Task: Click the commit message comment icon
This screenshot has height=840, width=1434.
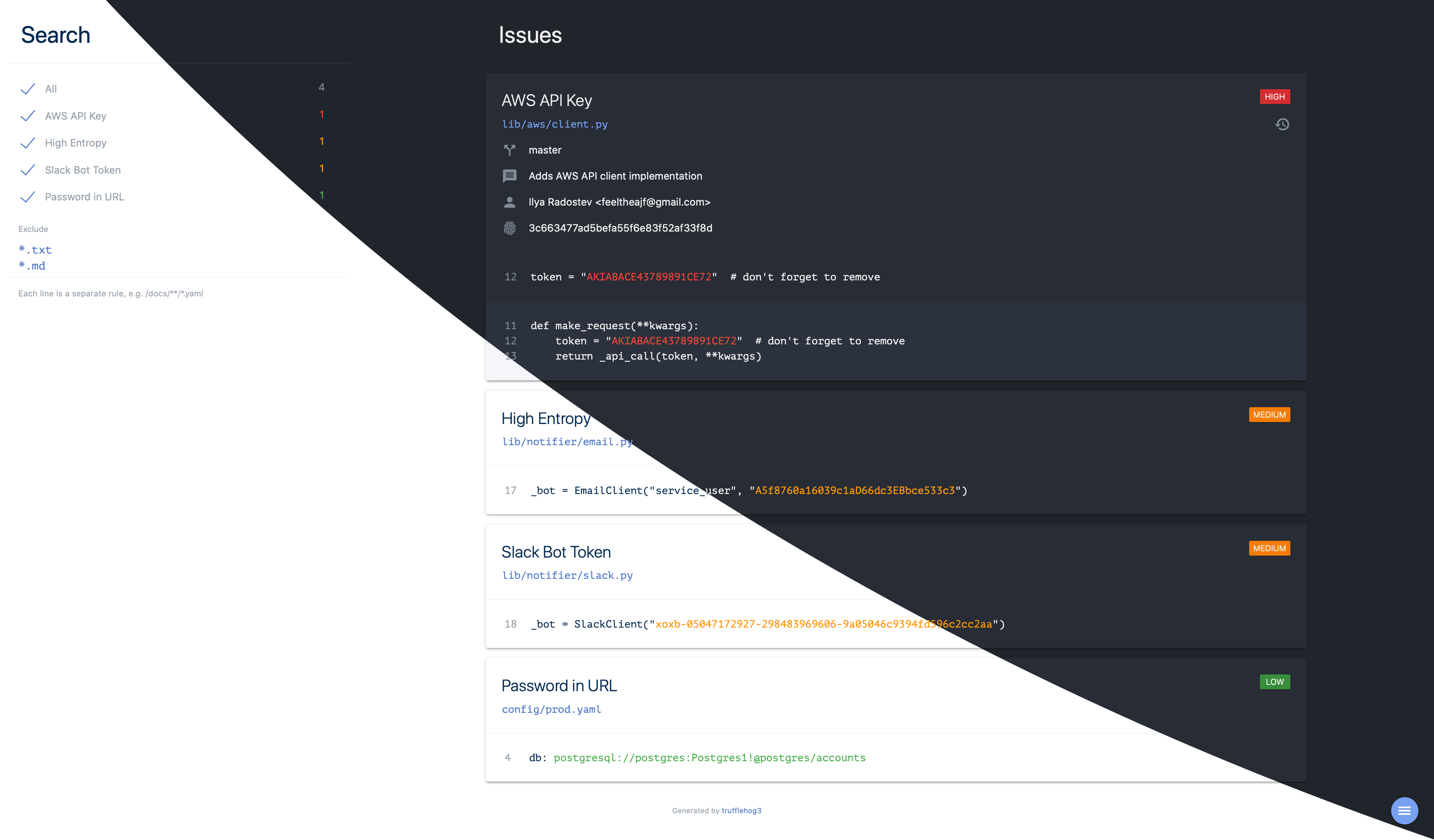Action: (509, 176)
